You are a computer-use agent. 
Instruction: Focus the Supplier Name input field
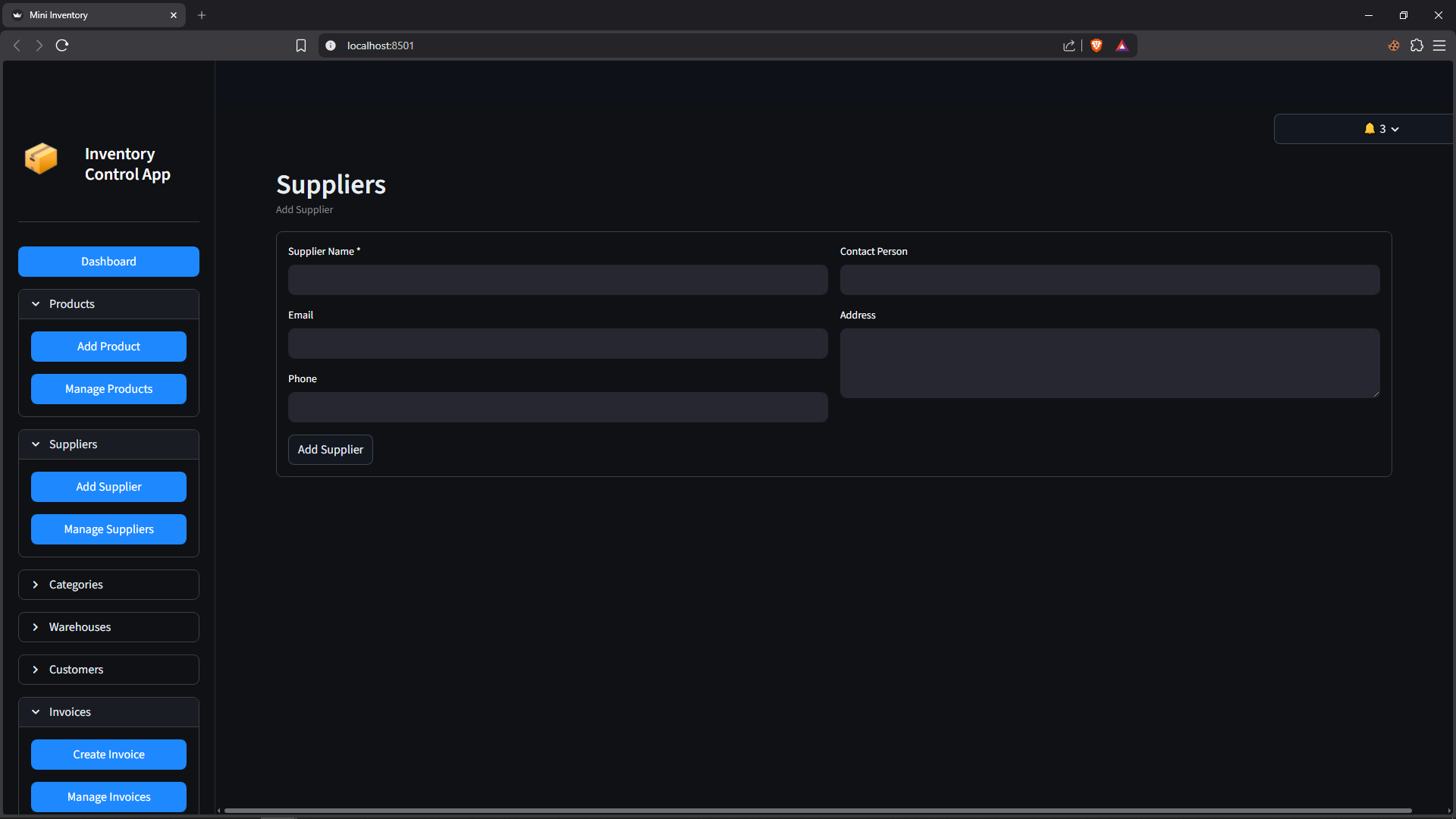557,280
